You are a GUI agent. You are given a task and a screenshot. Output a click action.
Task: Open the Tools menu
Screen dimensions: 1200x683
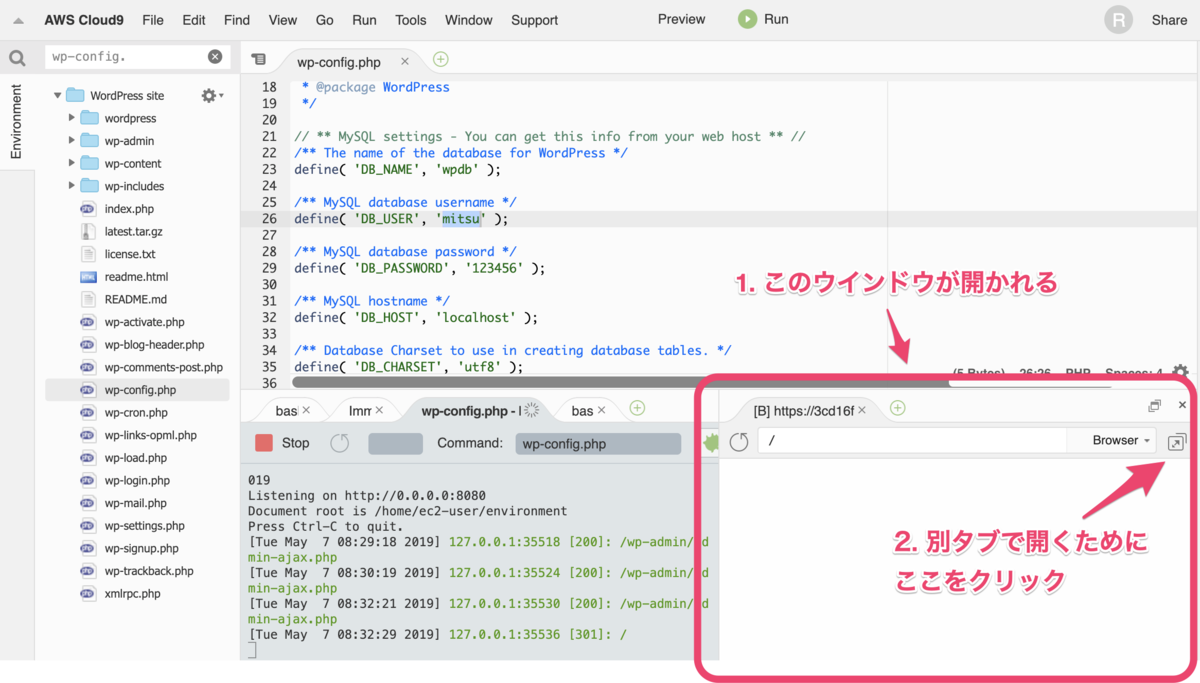point(411,20)
